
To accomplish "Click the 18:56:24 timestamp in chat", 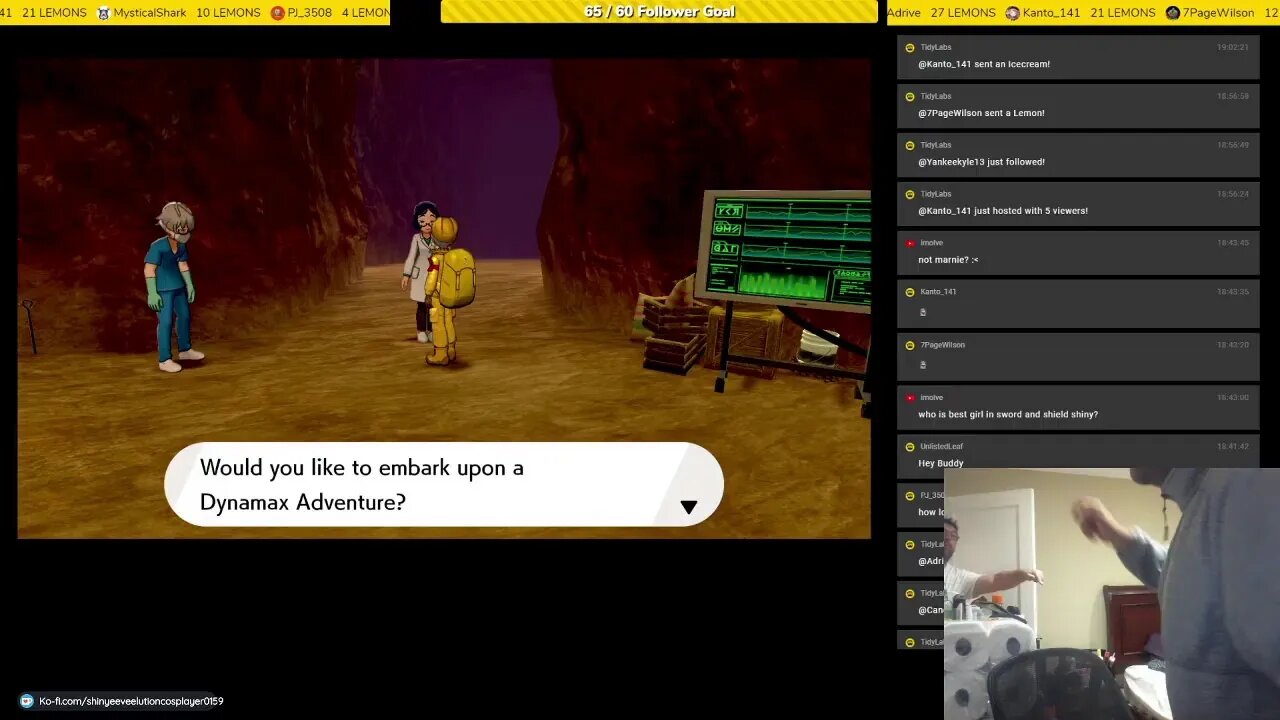I will click(x=1232, y=194).
